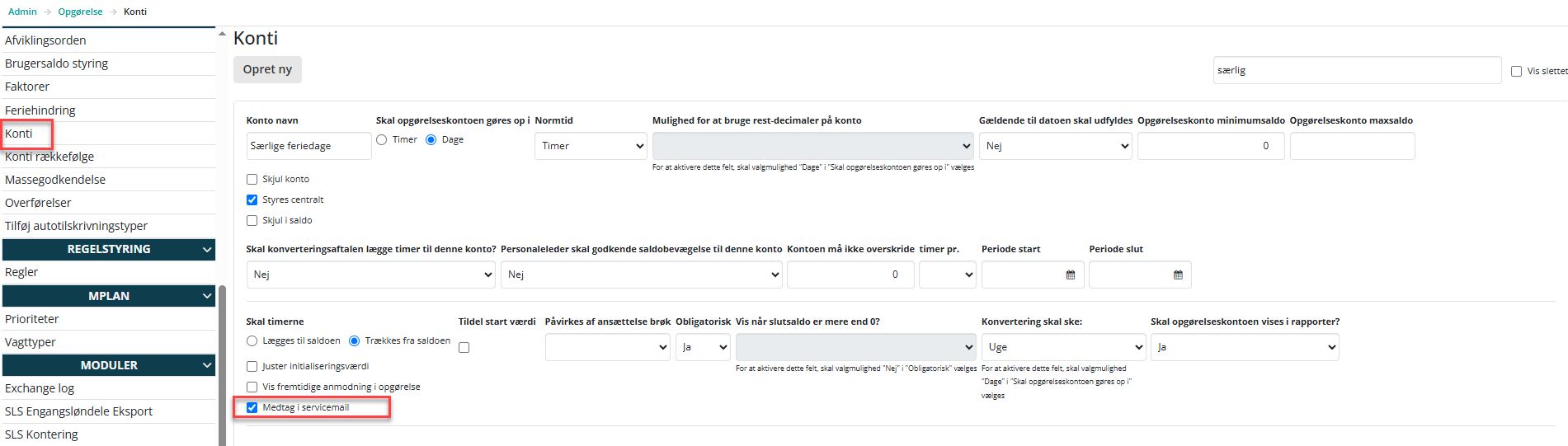Open the Konvertering skal ske dropdown
Image resolution: width=1568 pixels, height=446 pixels.
pyautogui.click(x=1062, y=347)
